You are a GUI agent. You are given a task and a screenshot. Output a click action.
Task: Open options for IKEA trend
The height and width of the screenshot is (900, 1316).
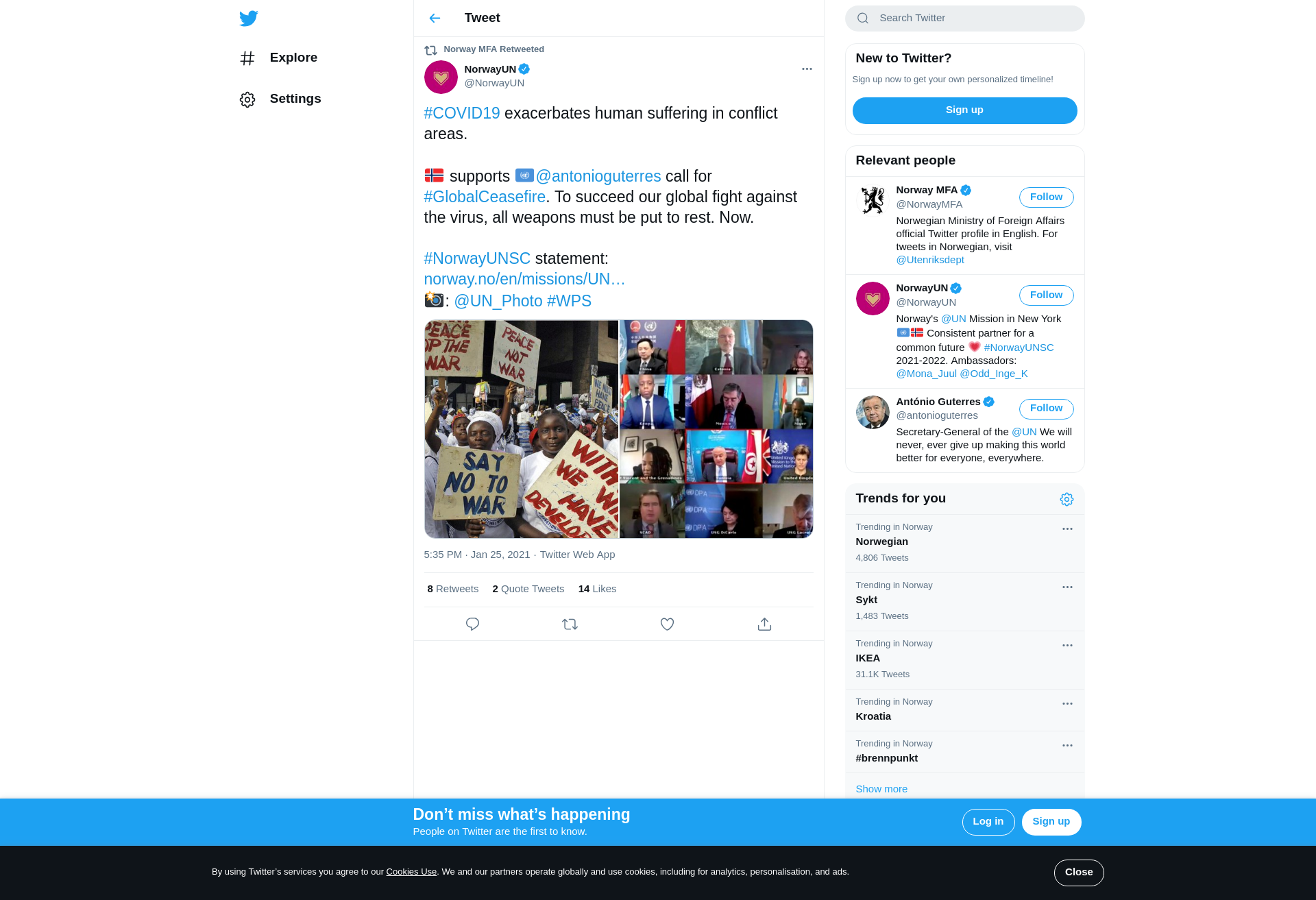tap(1067, 646)
